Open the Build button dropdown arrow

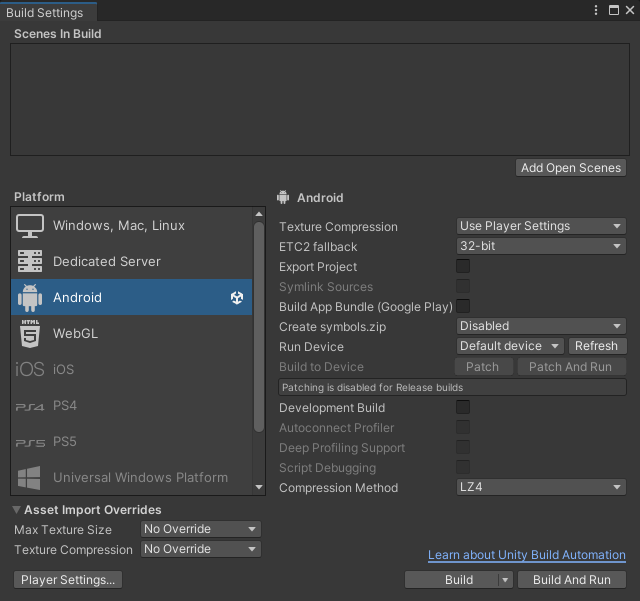click(505, 580)
